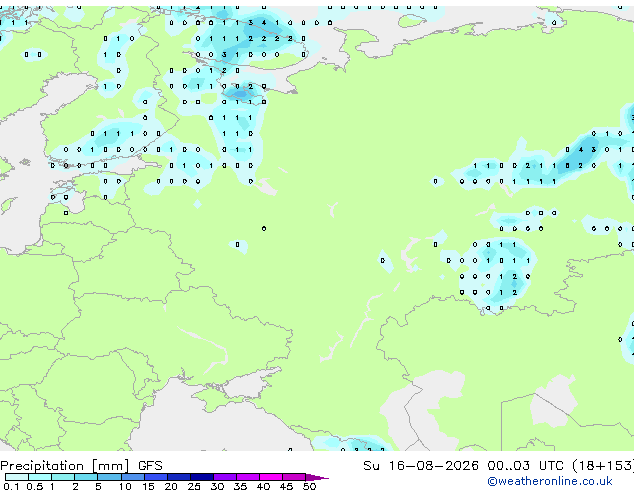Click the 1–2 mm legend color swatch
This screenshot has height=490, width=634.
[63, 477]
